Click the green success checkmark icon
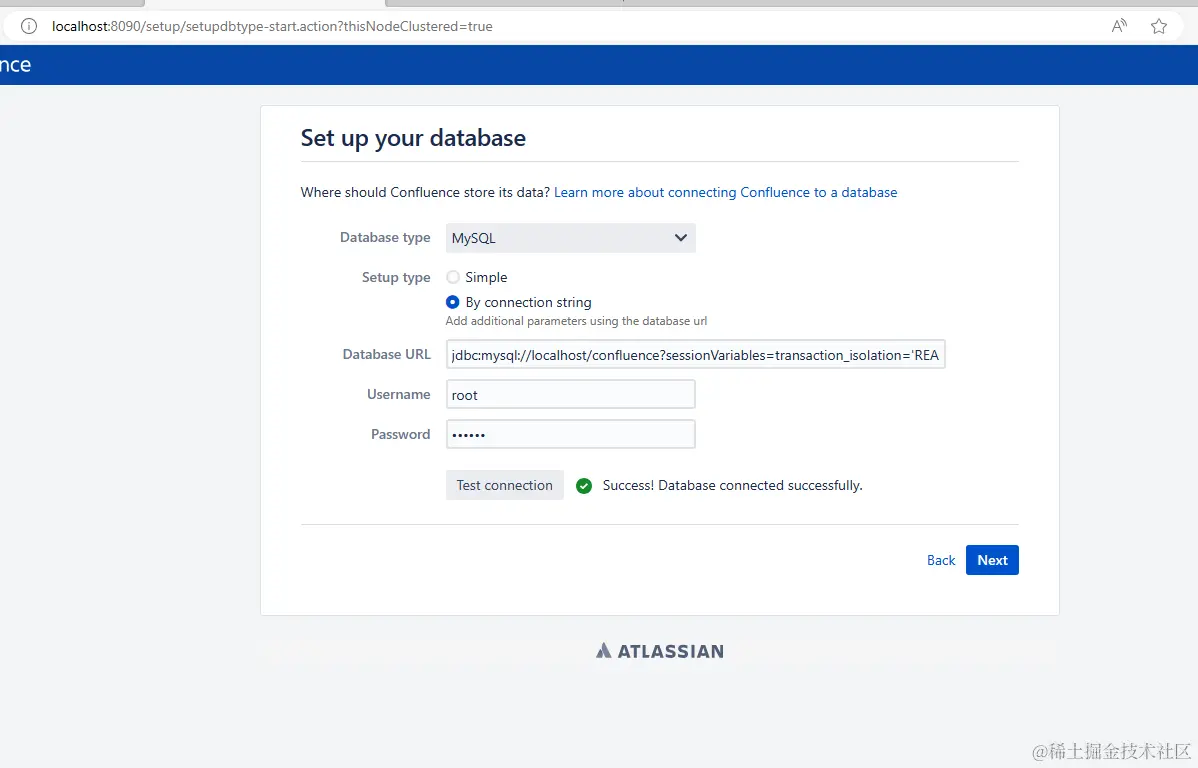 pos(583,485)
